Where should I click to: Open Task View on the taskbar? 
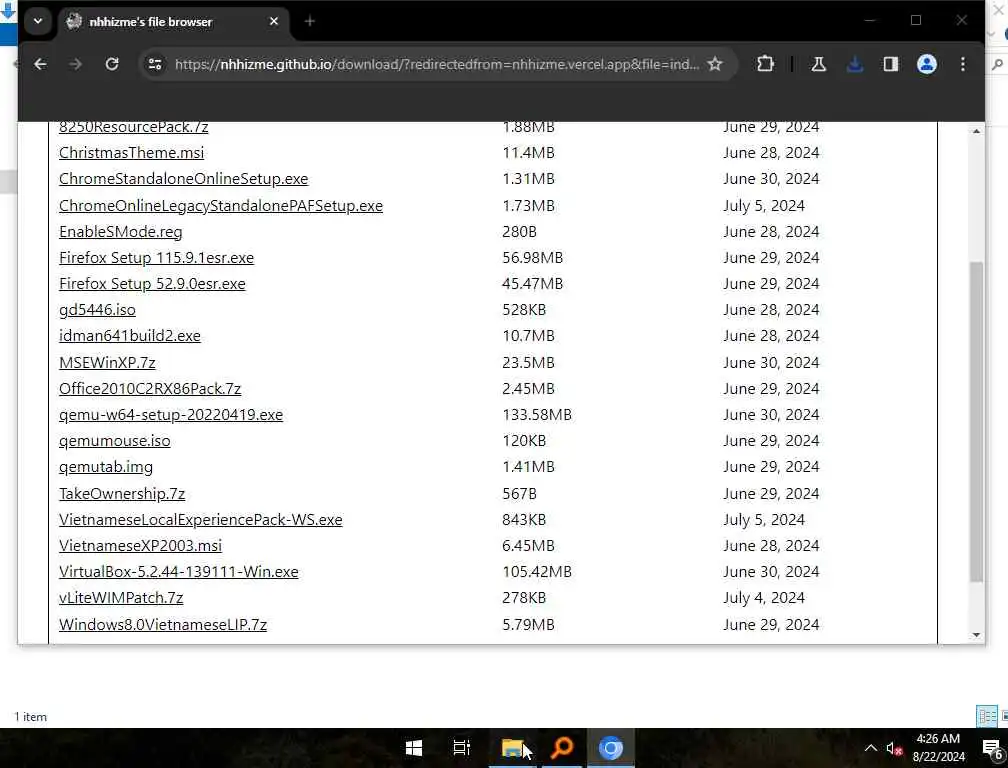tap(462, 748)
